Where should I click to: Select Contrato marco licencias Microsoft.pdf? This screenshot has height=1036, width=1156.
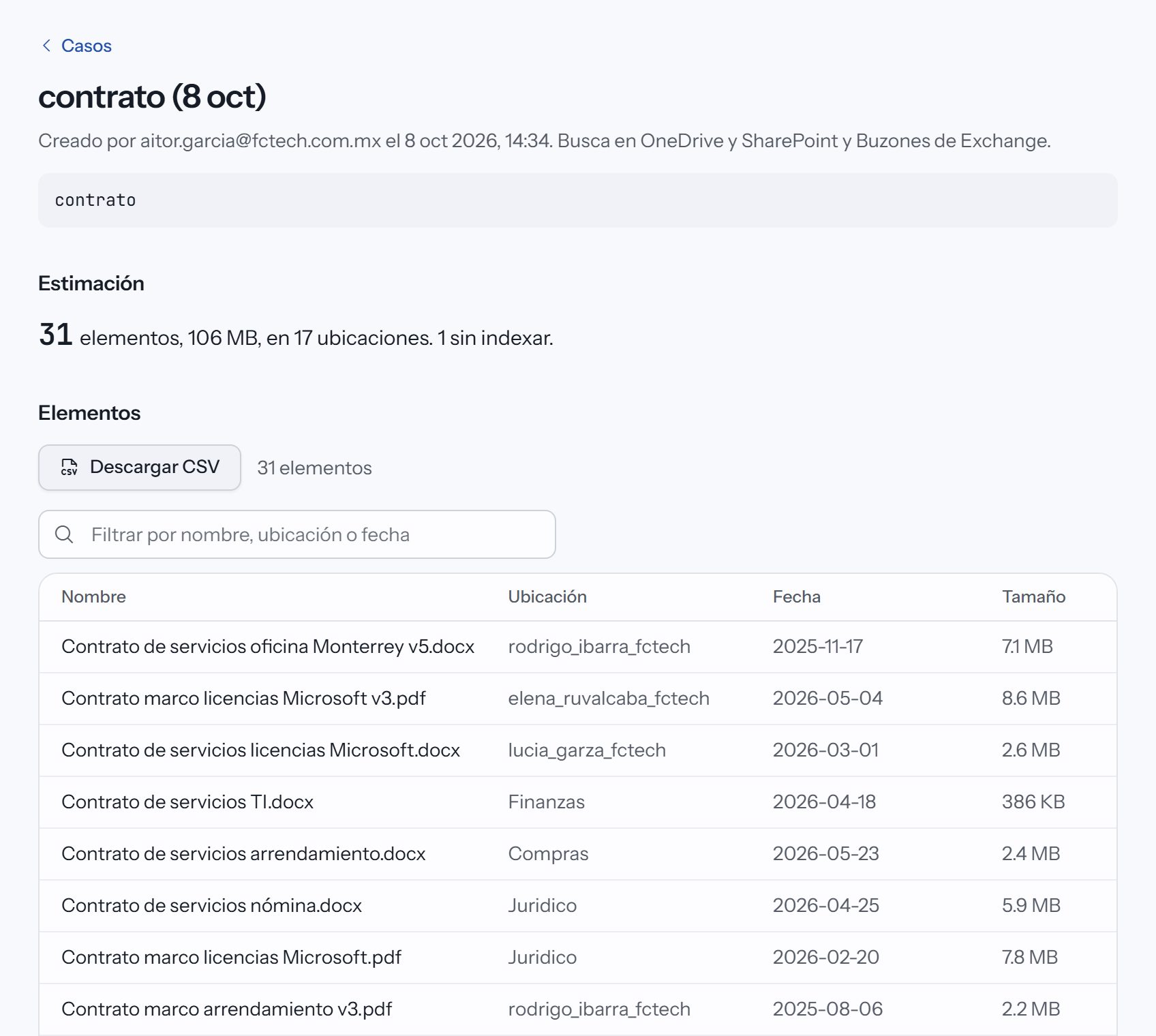[x=231, y=957]
